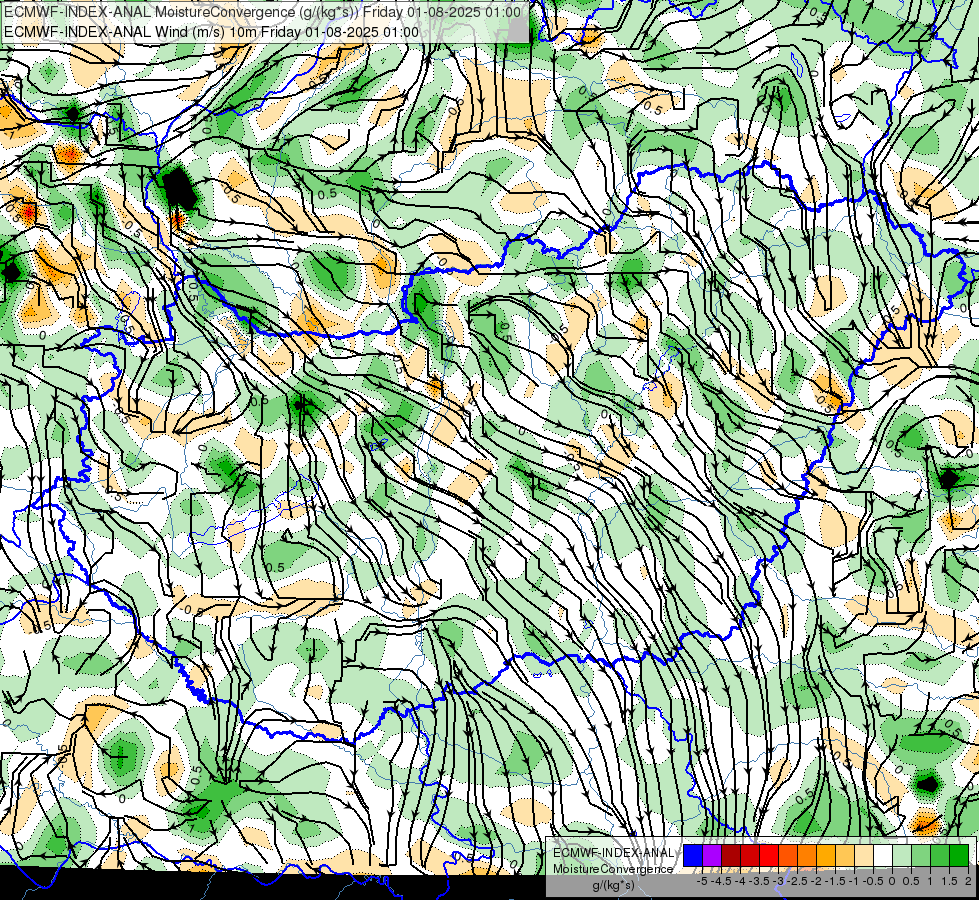Click the -4.5 tick label on color scale
This screenshot has height=900, width=979.
click(722, 881)
